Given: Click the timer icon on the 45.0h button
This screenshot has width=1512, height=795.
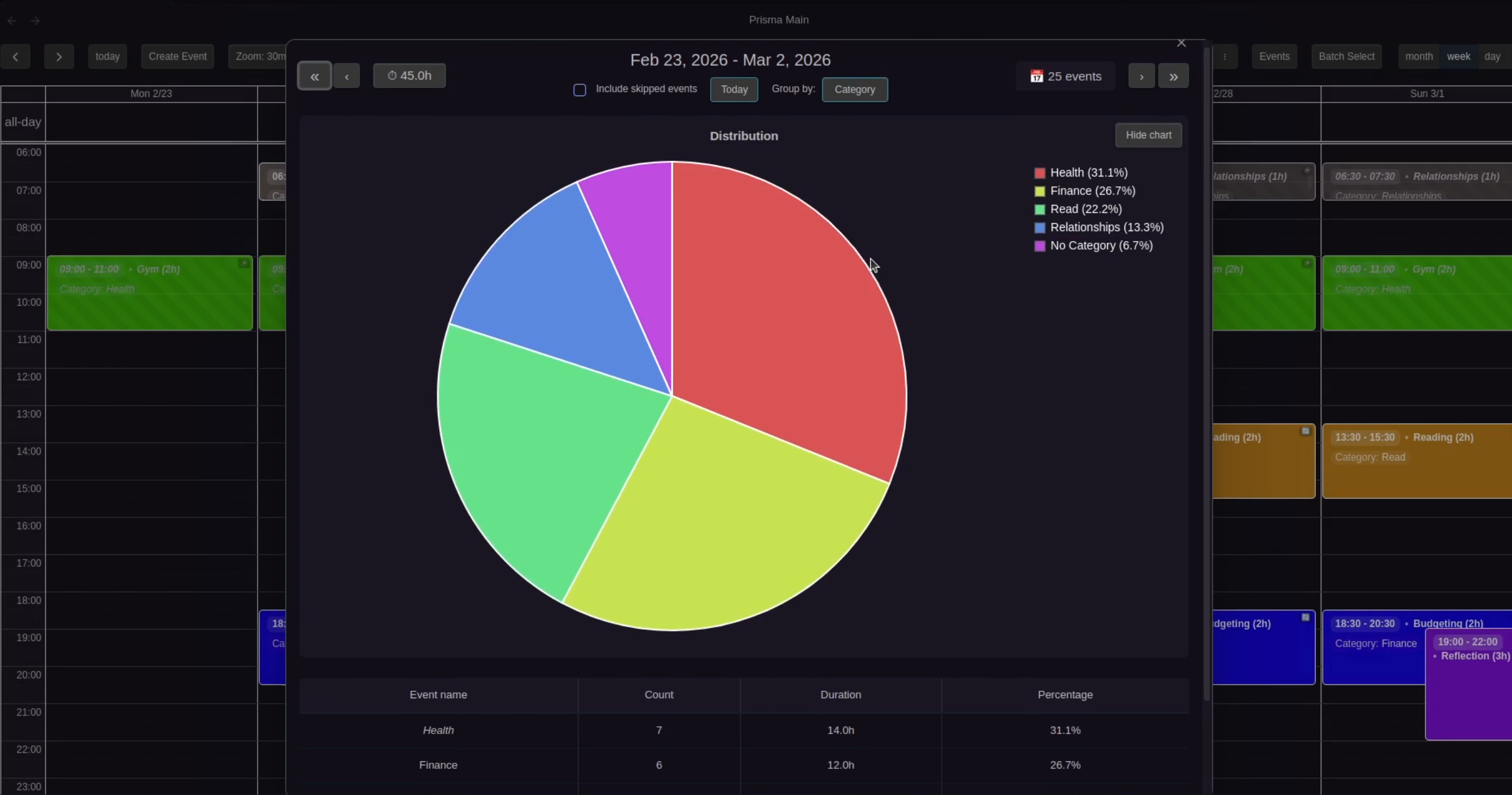Looking at the screenshot, I should pos(392,75).
